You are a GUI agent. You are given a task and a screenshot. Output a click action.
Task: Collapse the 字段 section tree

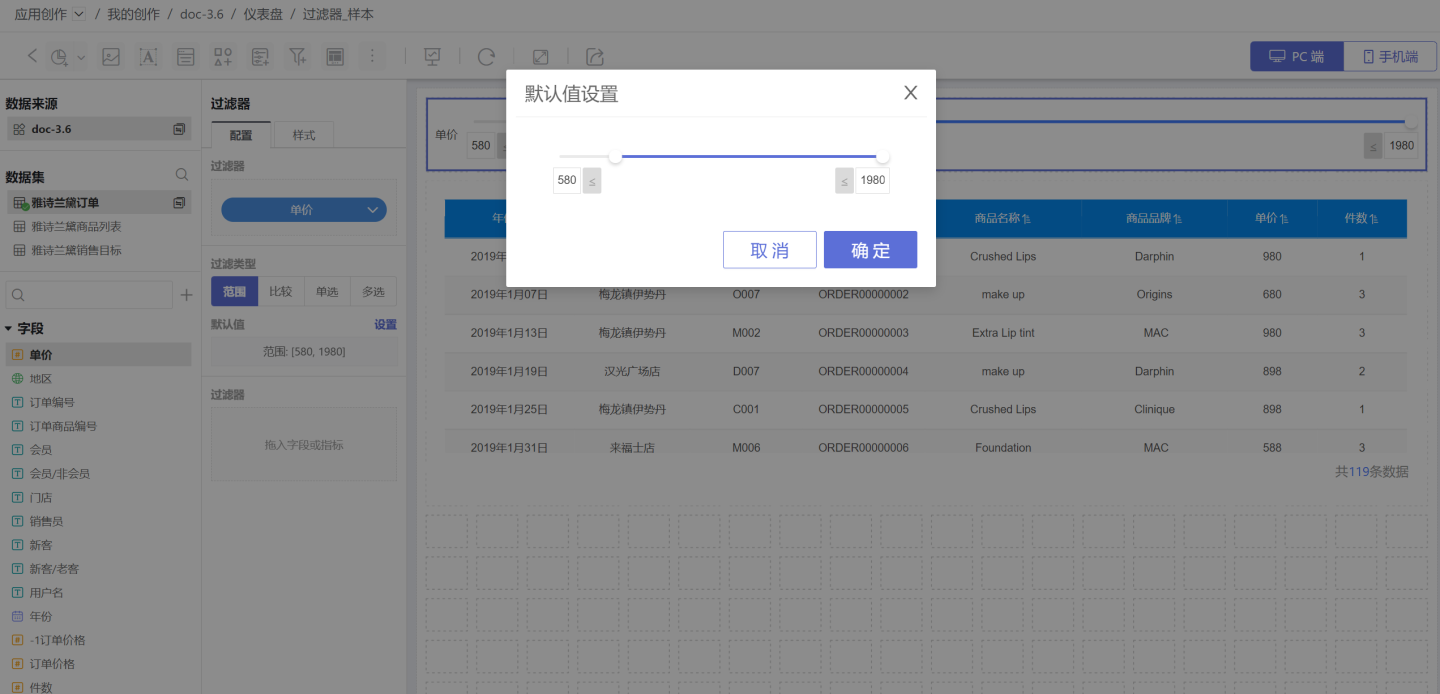9,329
